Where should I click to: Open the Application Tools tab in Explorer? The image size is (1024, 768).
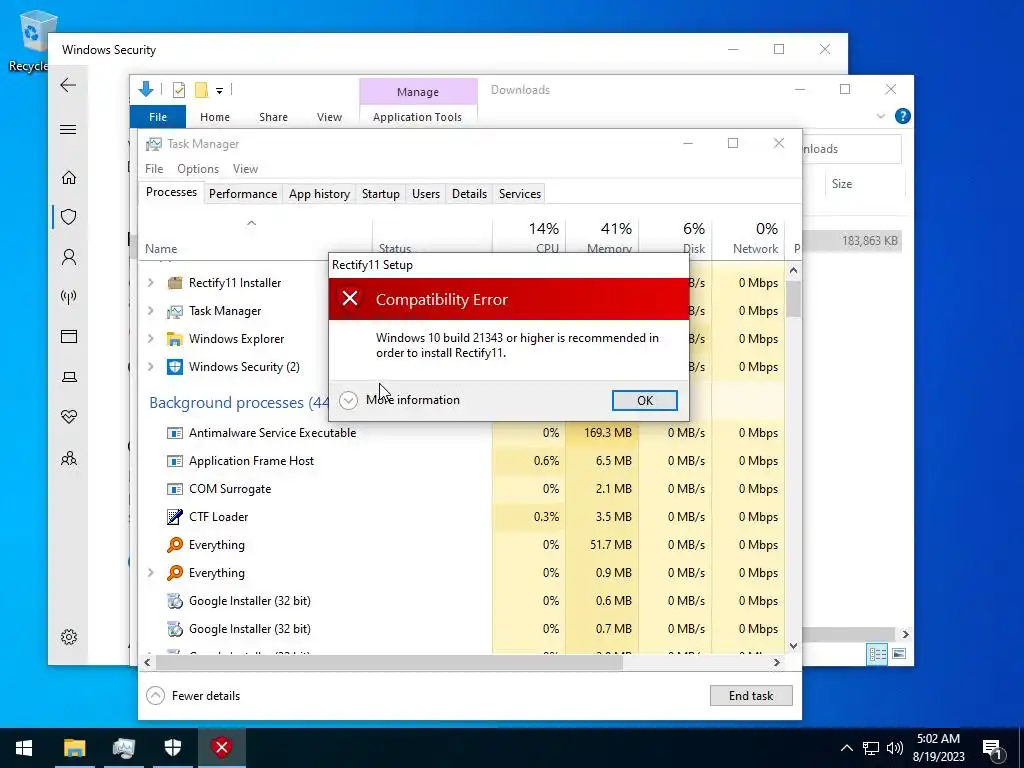417,117
